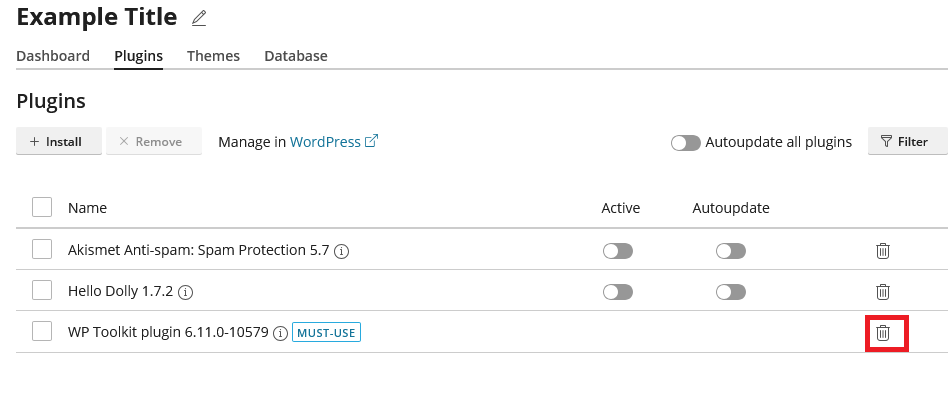Go to the Database tab
948x393 pixels.
tap(296, 56)
